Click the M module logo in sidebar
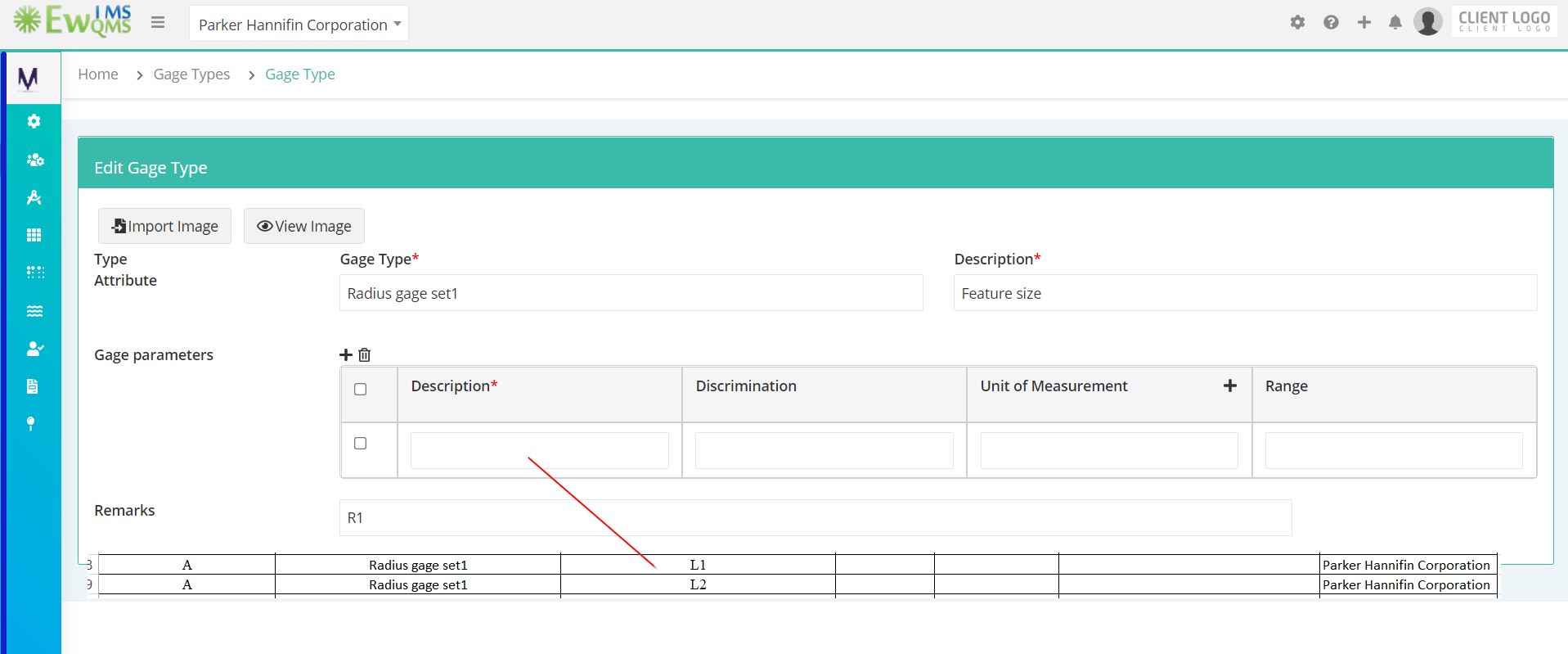The image size is (1568, 654). point(28,79)
